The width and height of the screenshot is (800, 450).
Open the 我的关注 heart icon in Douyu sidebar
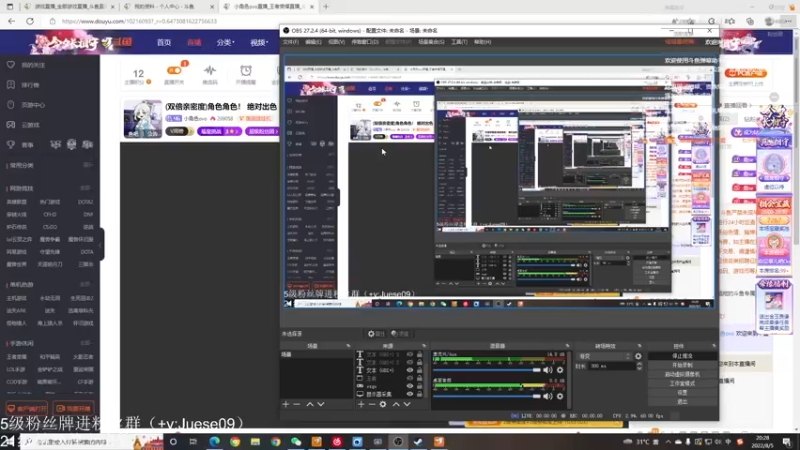point(11,65)
